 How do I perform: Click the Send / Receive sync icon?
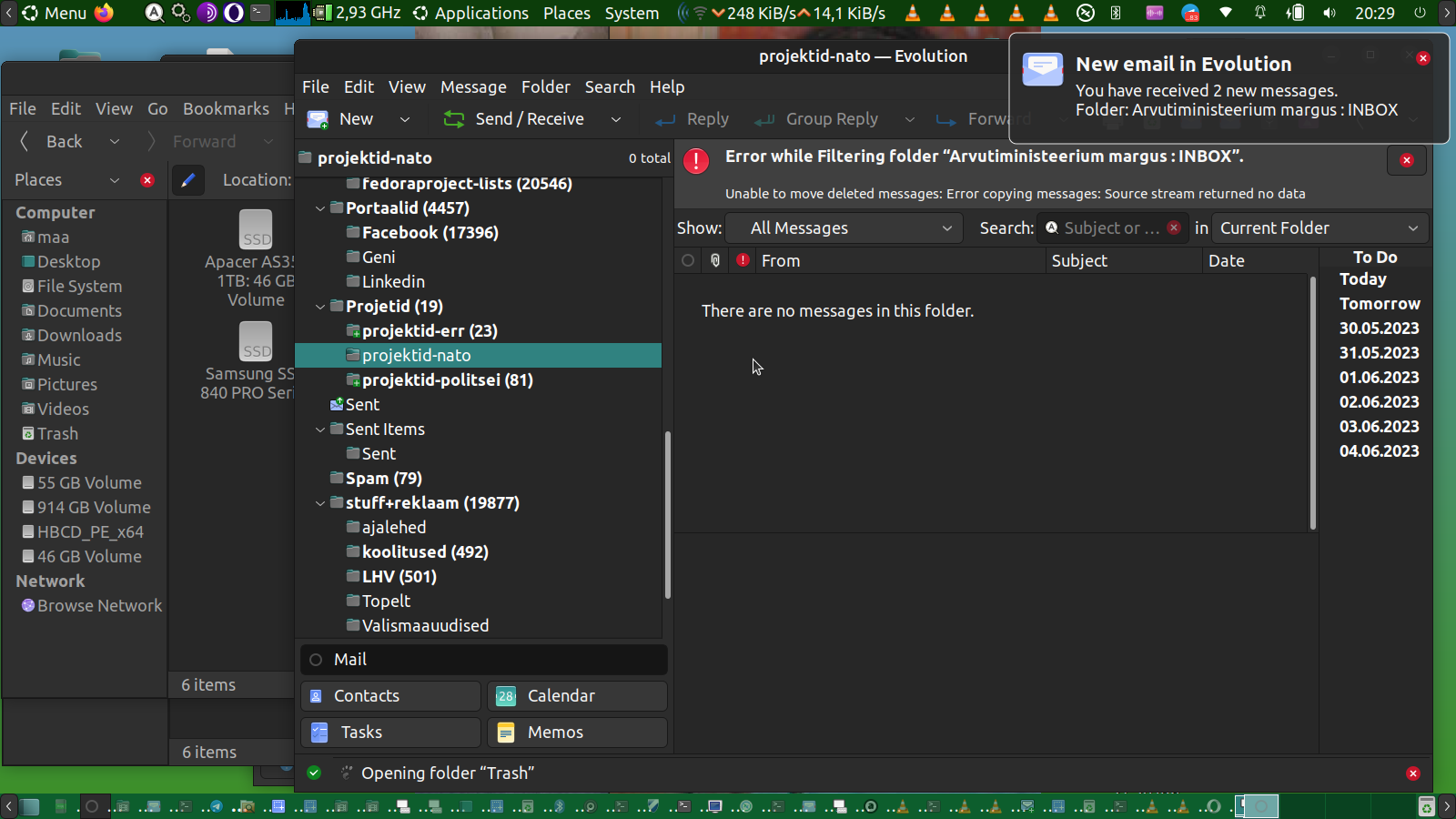tap(453, 119)
